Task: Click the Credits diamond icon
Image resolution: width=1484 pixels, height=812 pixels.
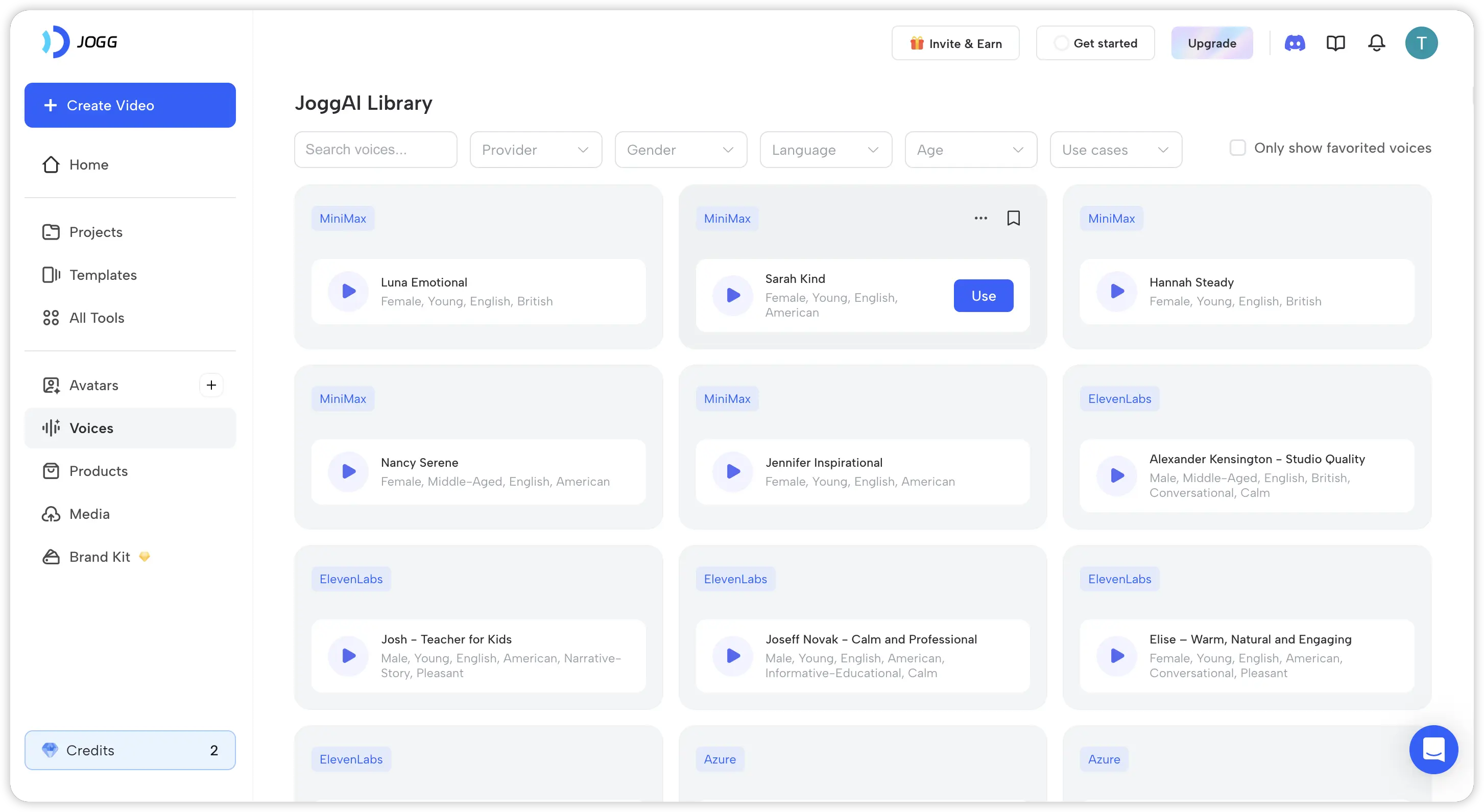Action: coord(50,750)
